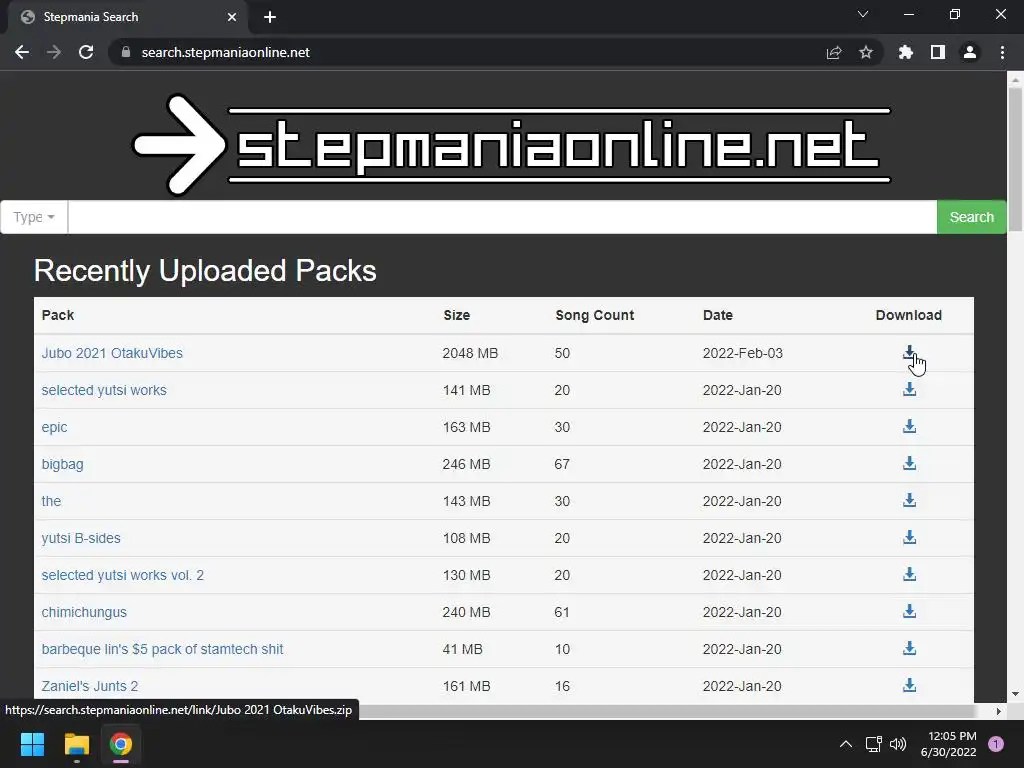Open the chimichungus pack link

84,612
